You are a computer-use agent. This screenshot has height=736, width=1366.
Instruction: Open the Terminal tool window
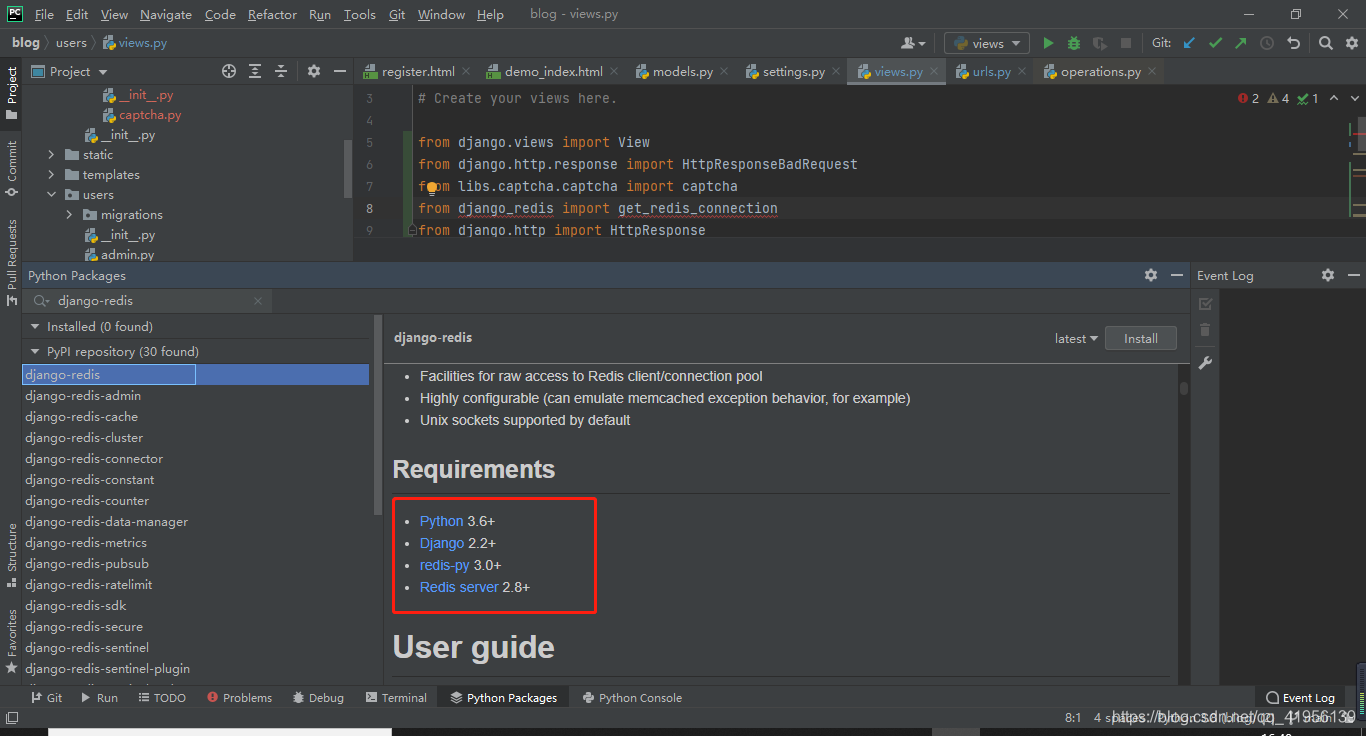(x=396, y=698)
